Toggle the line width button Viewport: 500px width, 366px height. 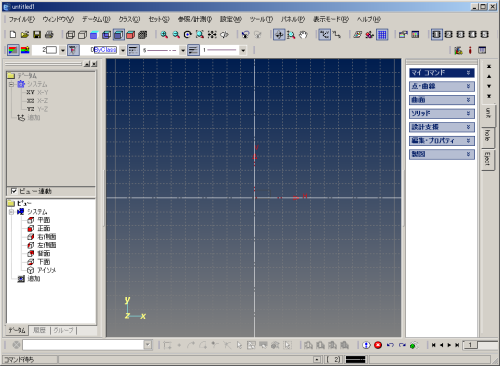pyautogui.click(x=193, y=50)
